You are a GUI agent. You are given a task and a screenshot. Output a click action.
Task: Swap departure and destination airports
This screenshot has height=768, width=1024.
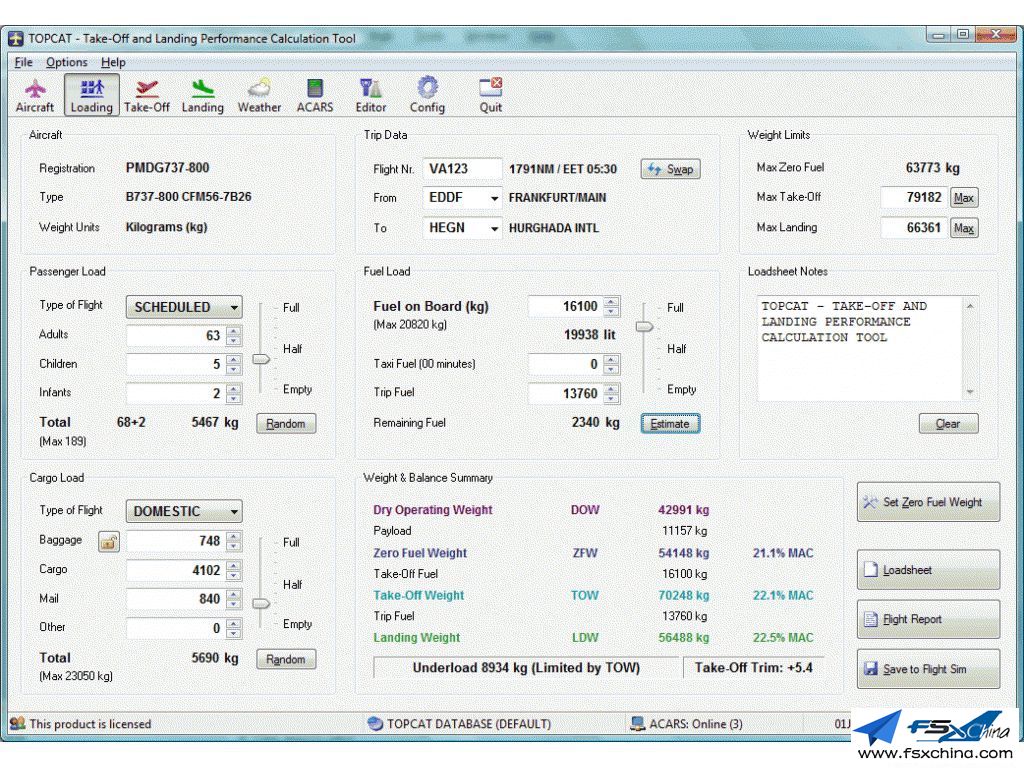(671, 169)
